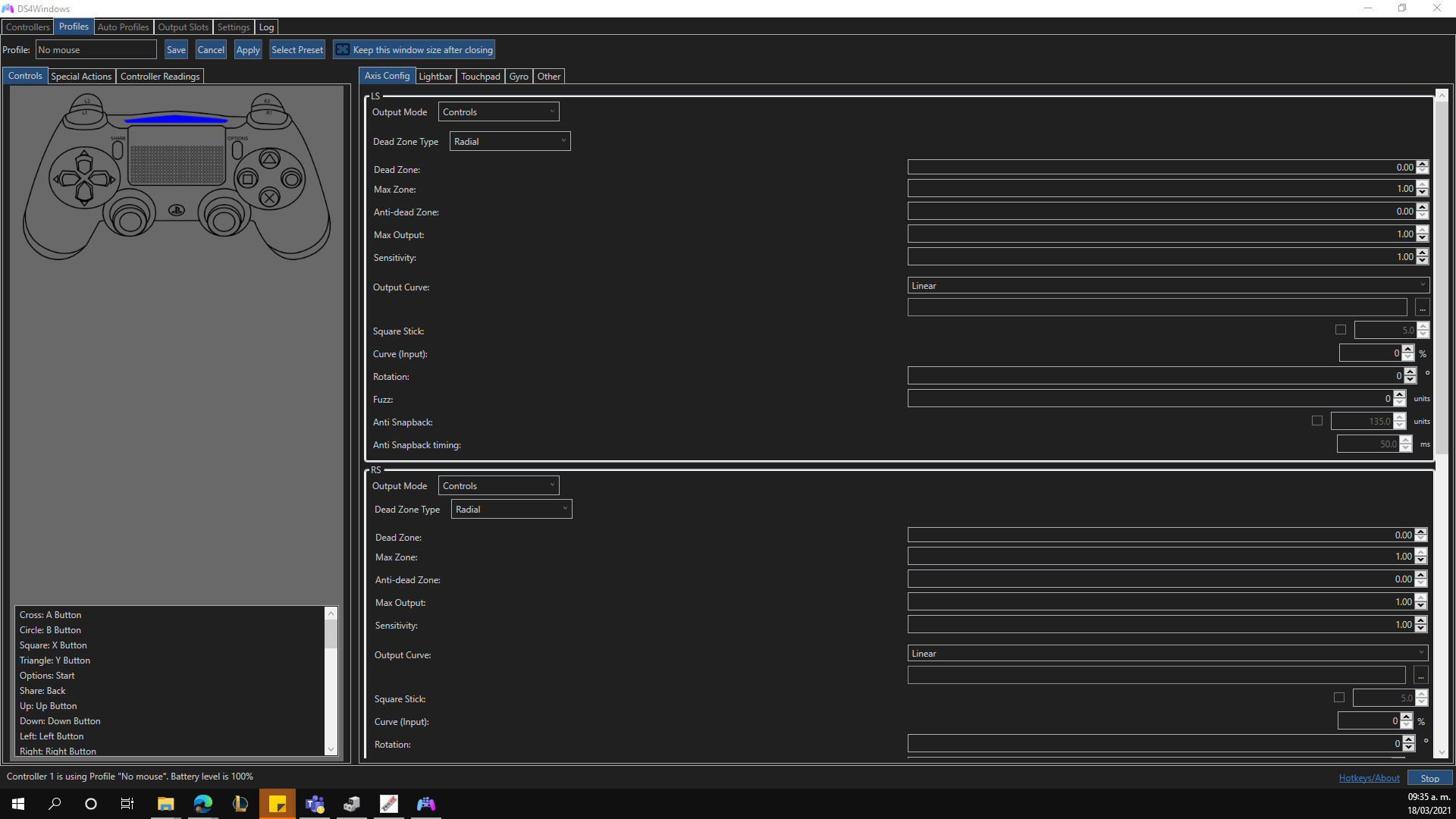The width and height of the screenshot is (1456, 819).
Task: Open Settings tab
Action: click(234, 27)
